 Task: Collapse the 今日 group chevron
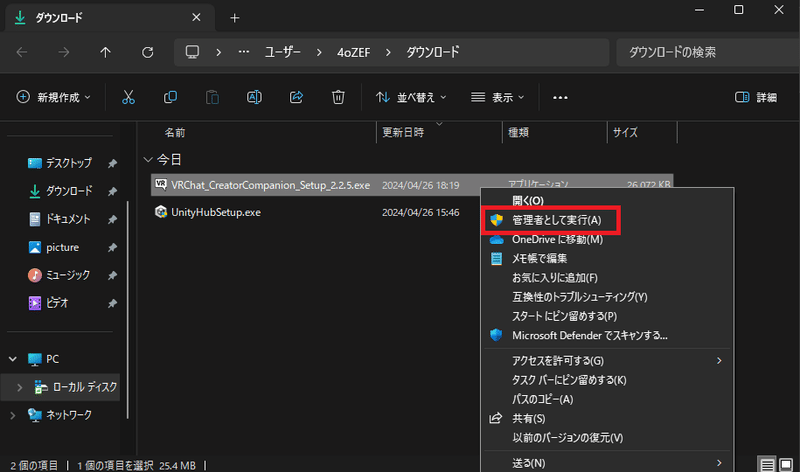(x=148, y=160)
